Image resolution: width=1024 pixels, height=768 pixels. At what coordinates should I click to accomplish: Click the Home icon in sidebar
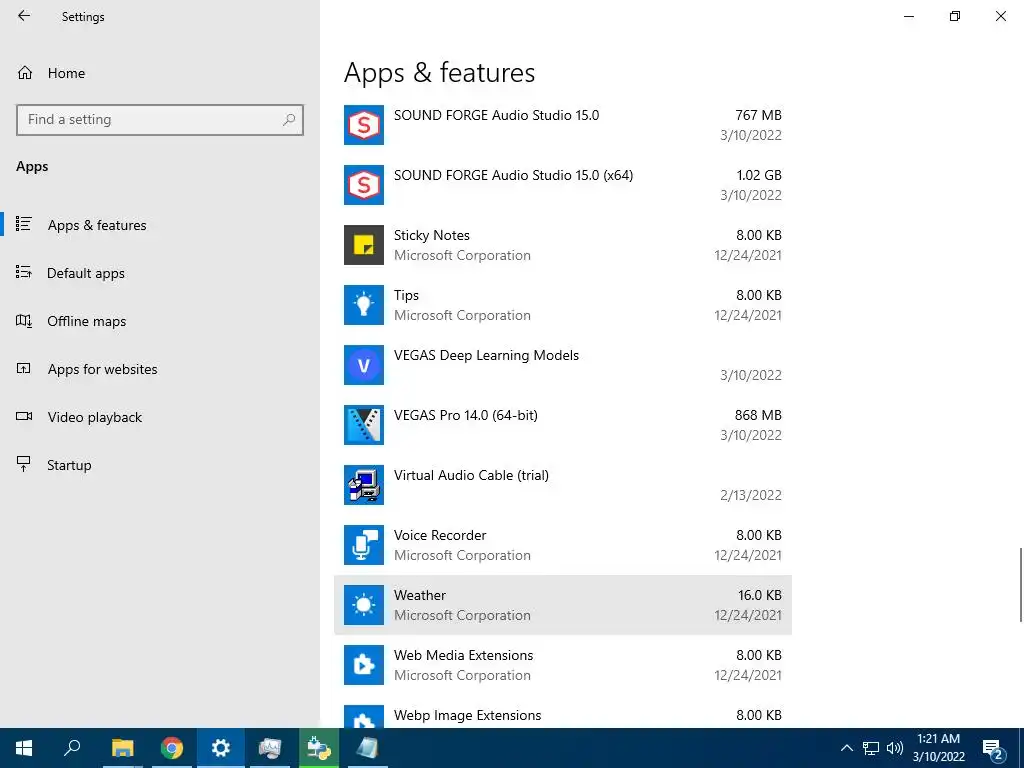click(x=25, y=72)
